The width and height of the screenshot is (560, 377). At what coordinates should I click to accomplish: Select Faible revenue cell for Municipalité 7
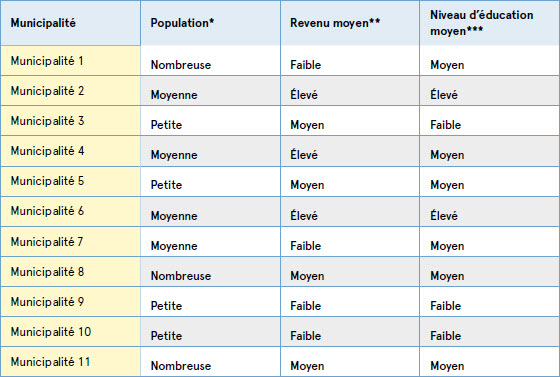tap(350, 241)
